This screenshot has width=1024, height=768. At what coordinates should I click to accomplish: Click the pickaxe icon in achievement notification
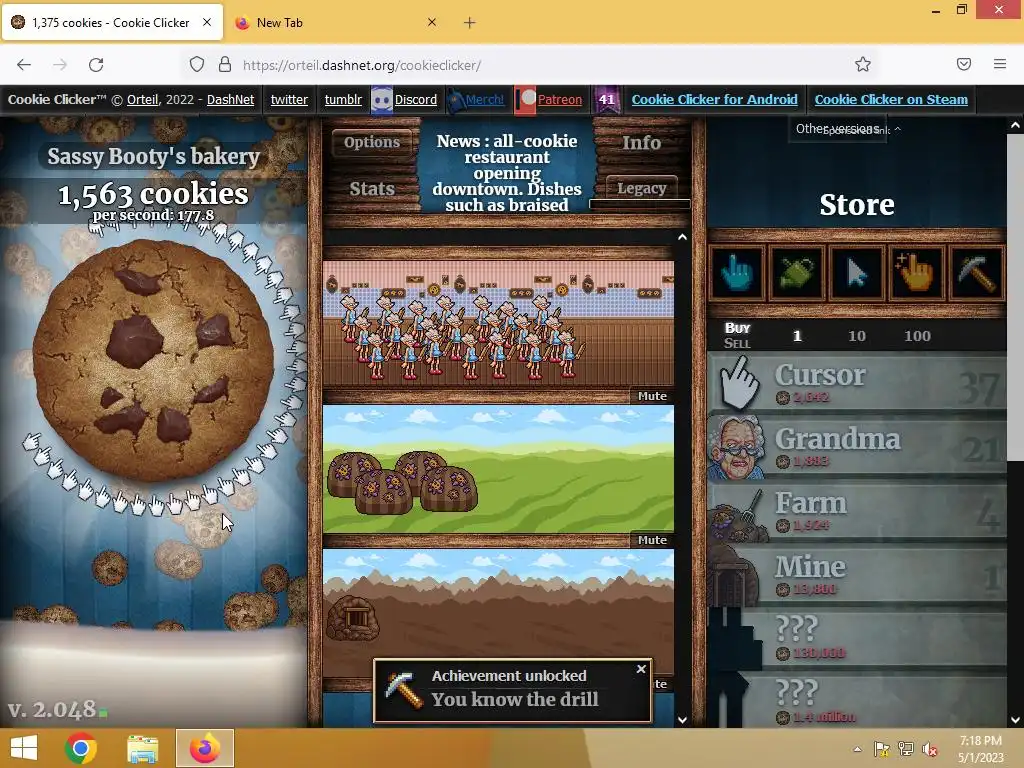404,690
